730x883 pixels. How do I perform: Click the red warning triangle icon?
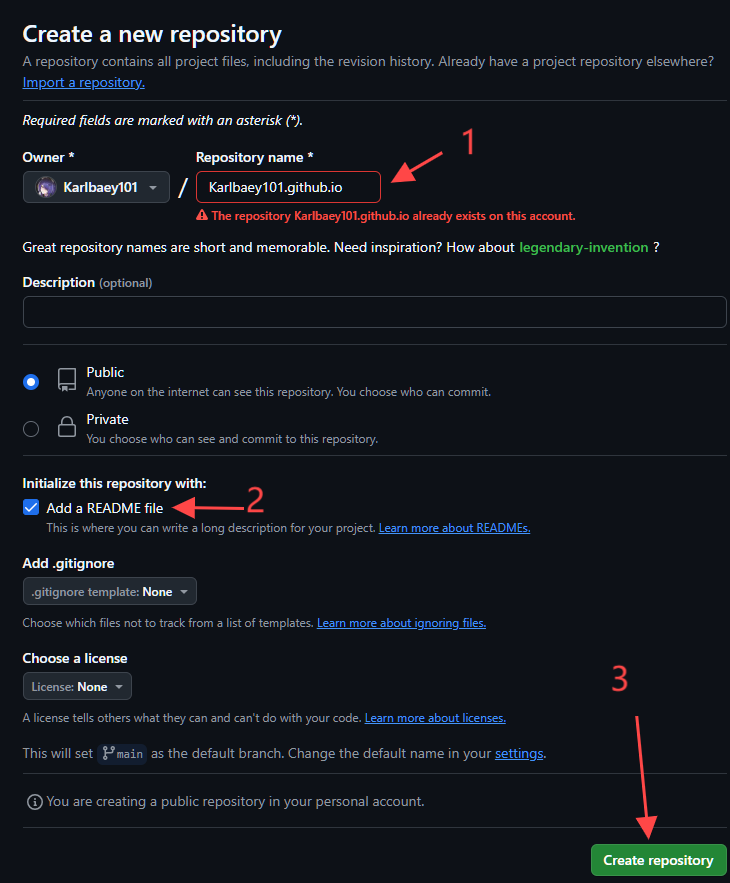coord(202,215)
